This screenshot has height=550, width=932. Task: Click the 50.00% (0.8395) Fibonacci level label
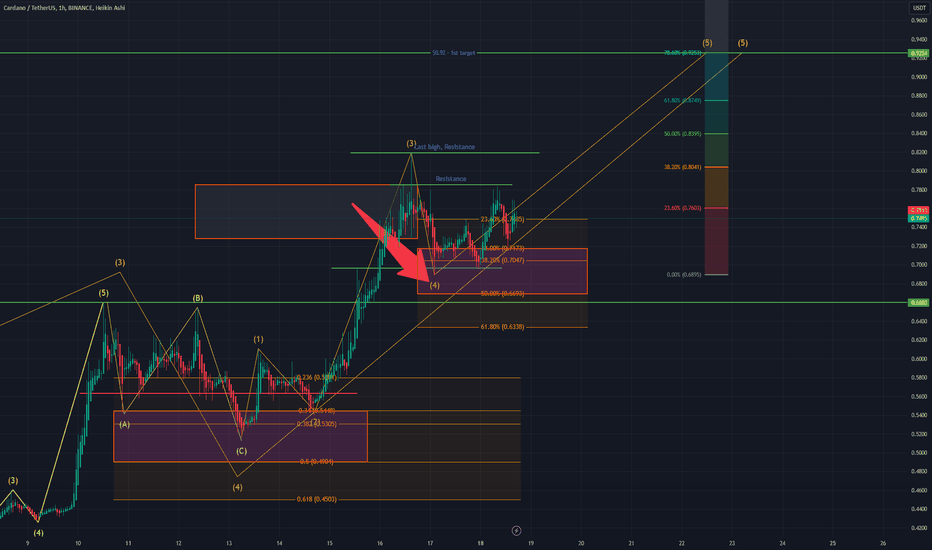coord(682,134)
